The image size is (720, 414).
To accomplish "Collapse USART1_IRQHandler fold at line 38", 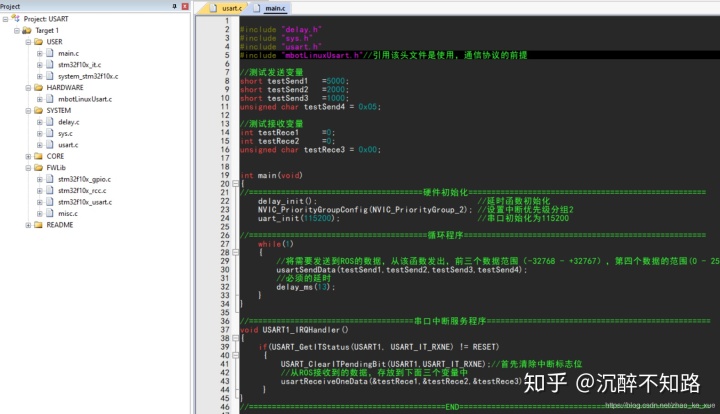I will [235, 338].
